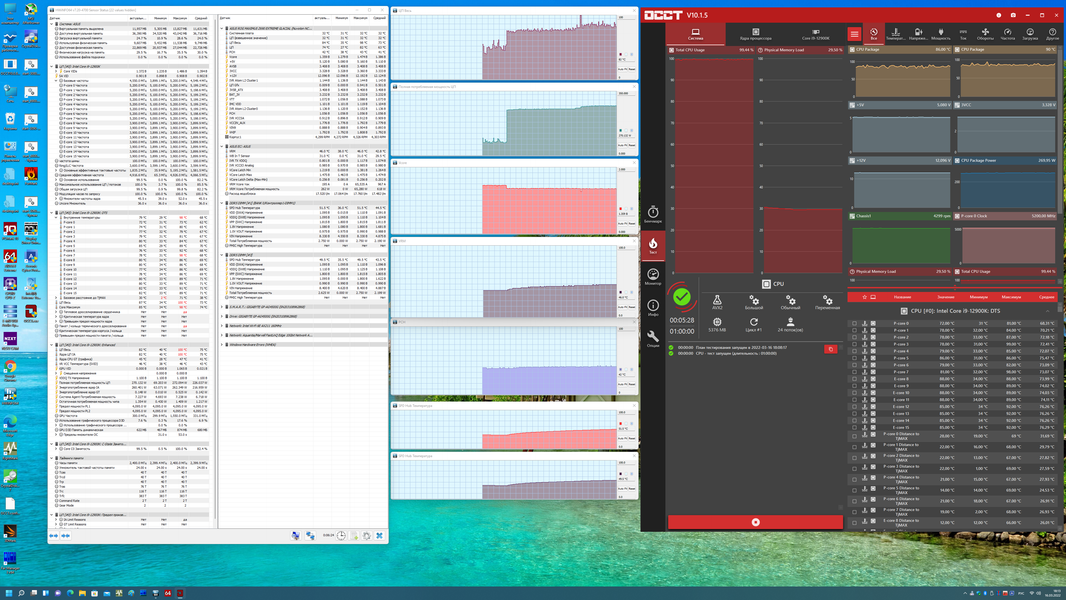Open the Опции wrench settings in OCCT
Image resolution: width=1066 pixels, height=600 pixels.
[x=653, y=338]
